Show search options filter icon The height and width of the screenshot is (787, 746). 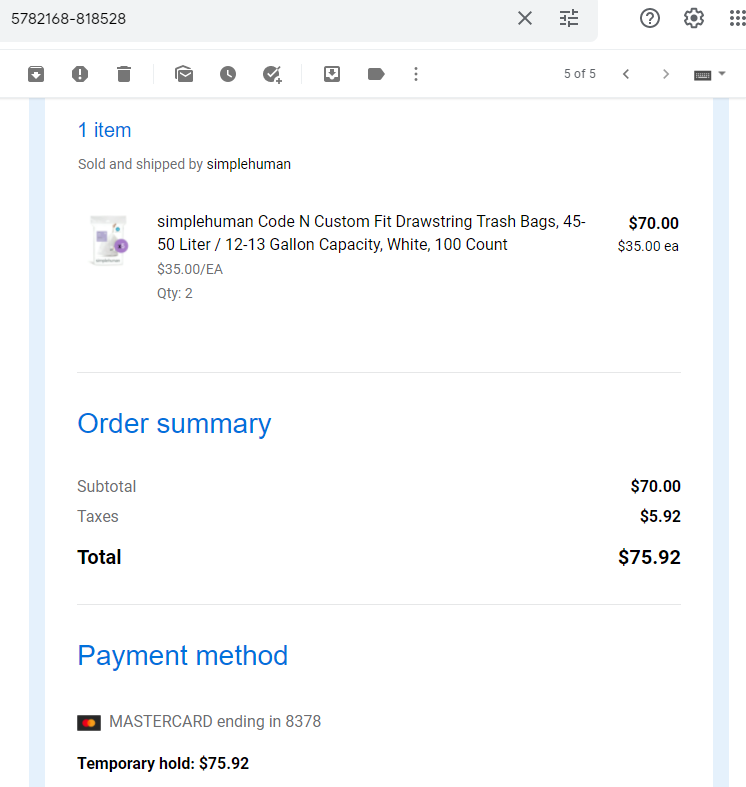[x=569, y=19]
